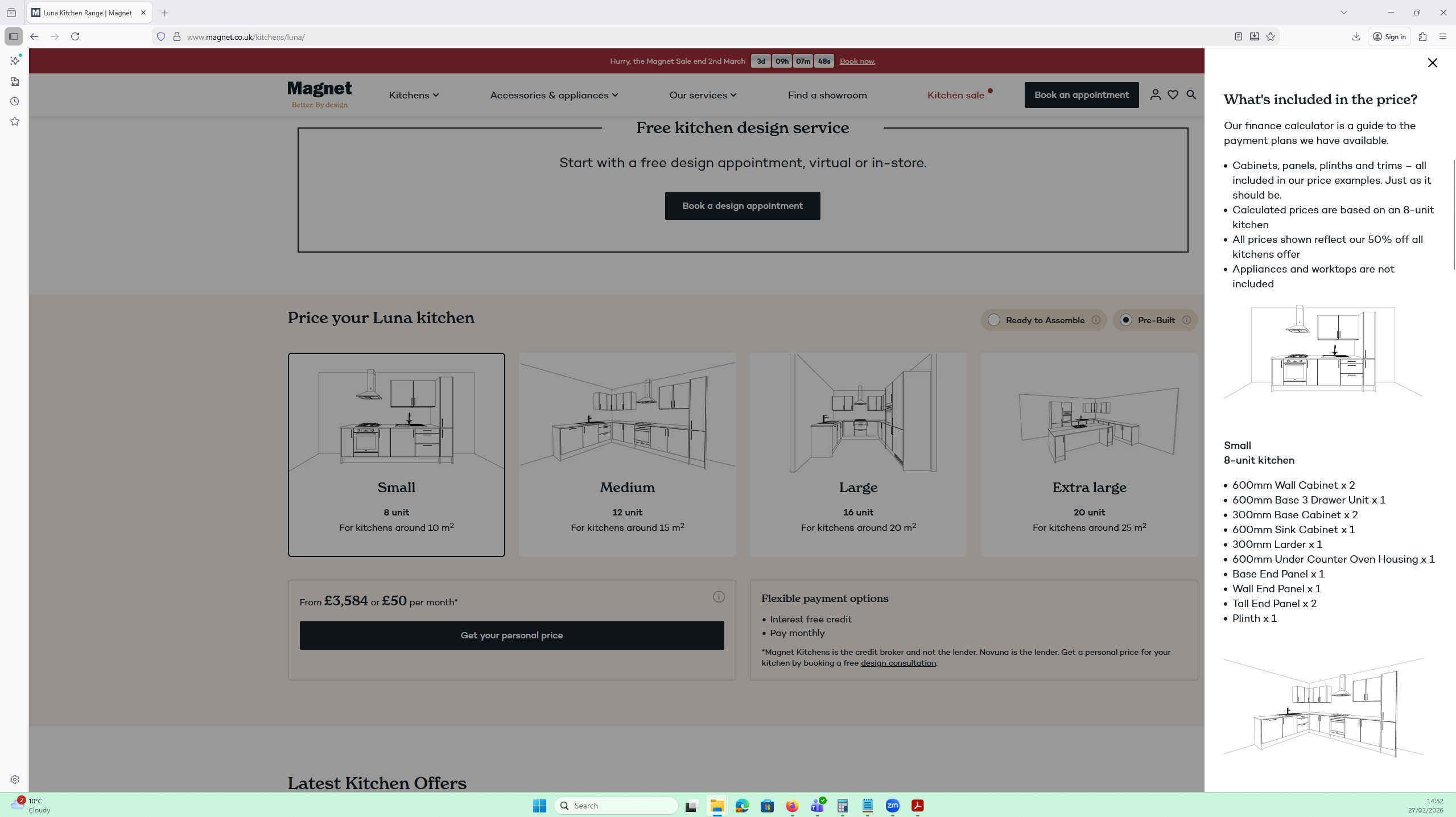Open Firefox reader view icon
1456x817 pixels.
[x=1238, y=37]
